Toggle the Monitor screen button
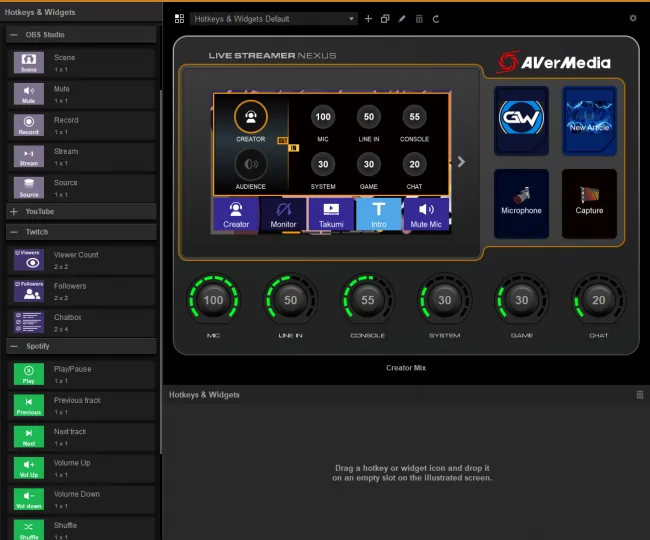 tap(283, 214)
